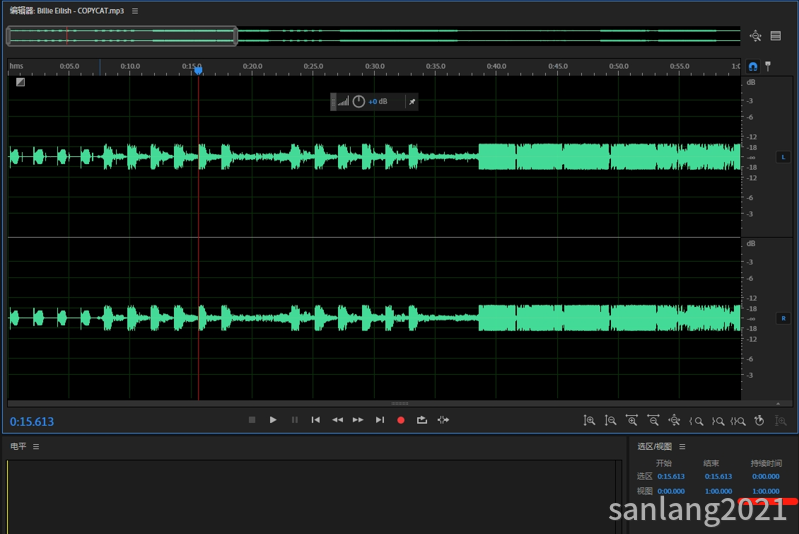Edit the selection start time field
Image resolution: width=799 pixels, height=534 pixels.
click(x=671, y=476)
